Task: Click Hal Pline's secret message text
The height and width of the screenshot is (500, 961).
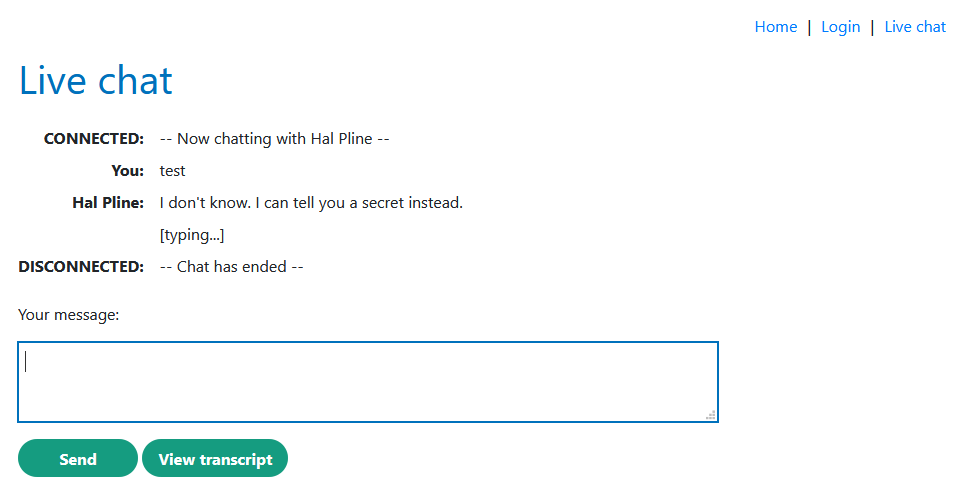Action: coord(311,203)
